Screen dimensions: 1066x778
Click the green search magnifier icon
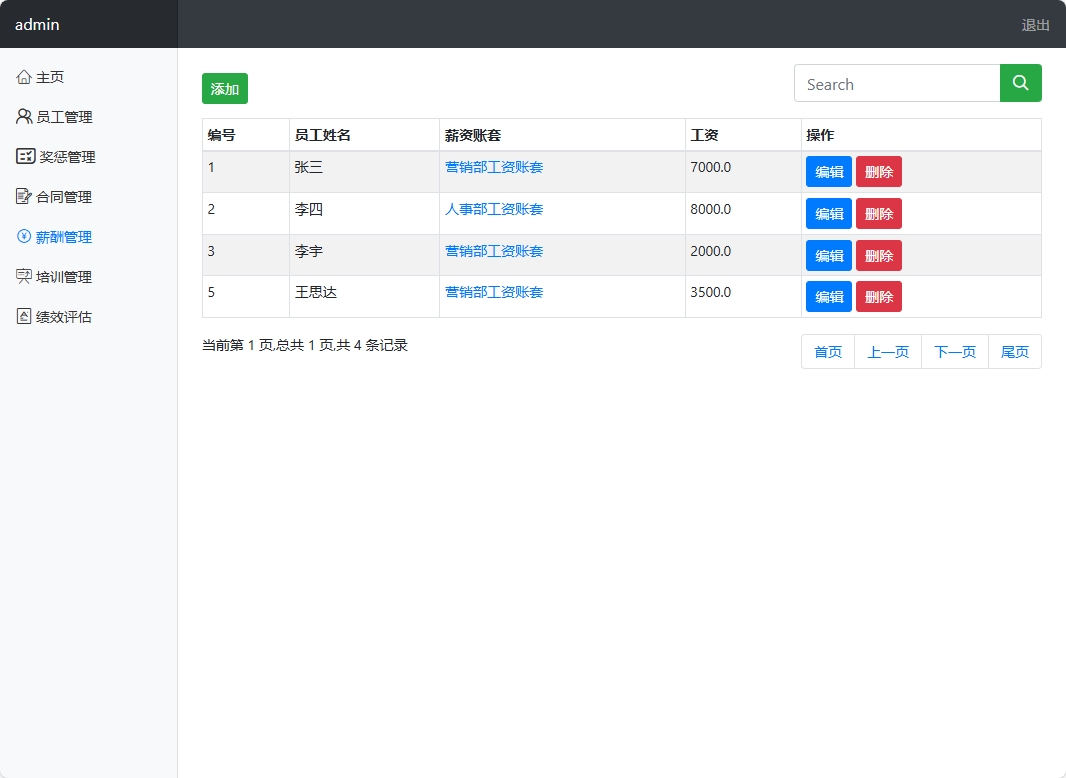(x=1020, y=83)
